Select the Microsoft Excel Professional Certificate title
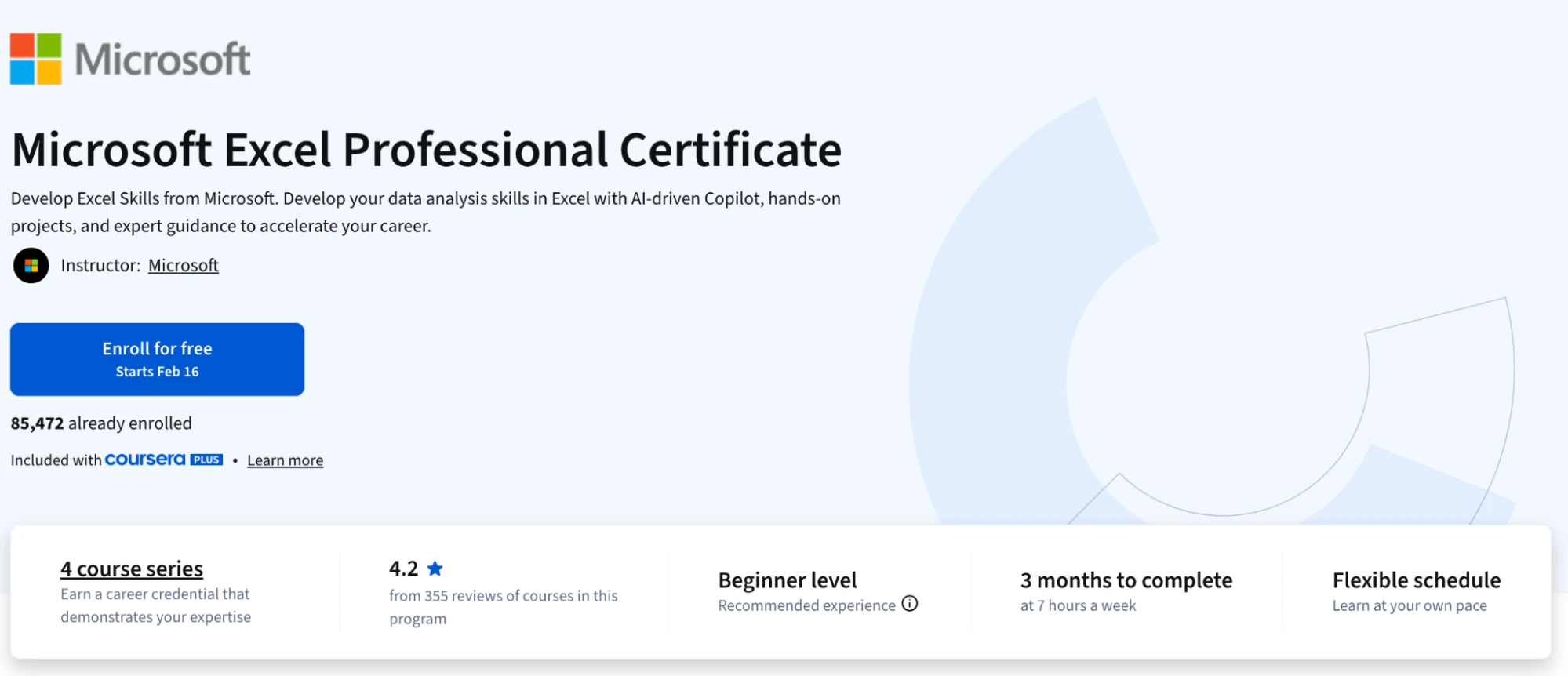The image size is (1568, 676). click(426, 149)
